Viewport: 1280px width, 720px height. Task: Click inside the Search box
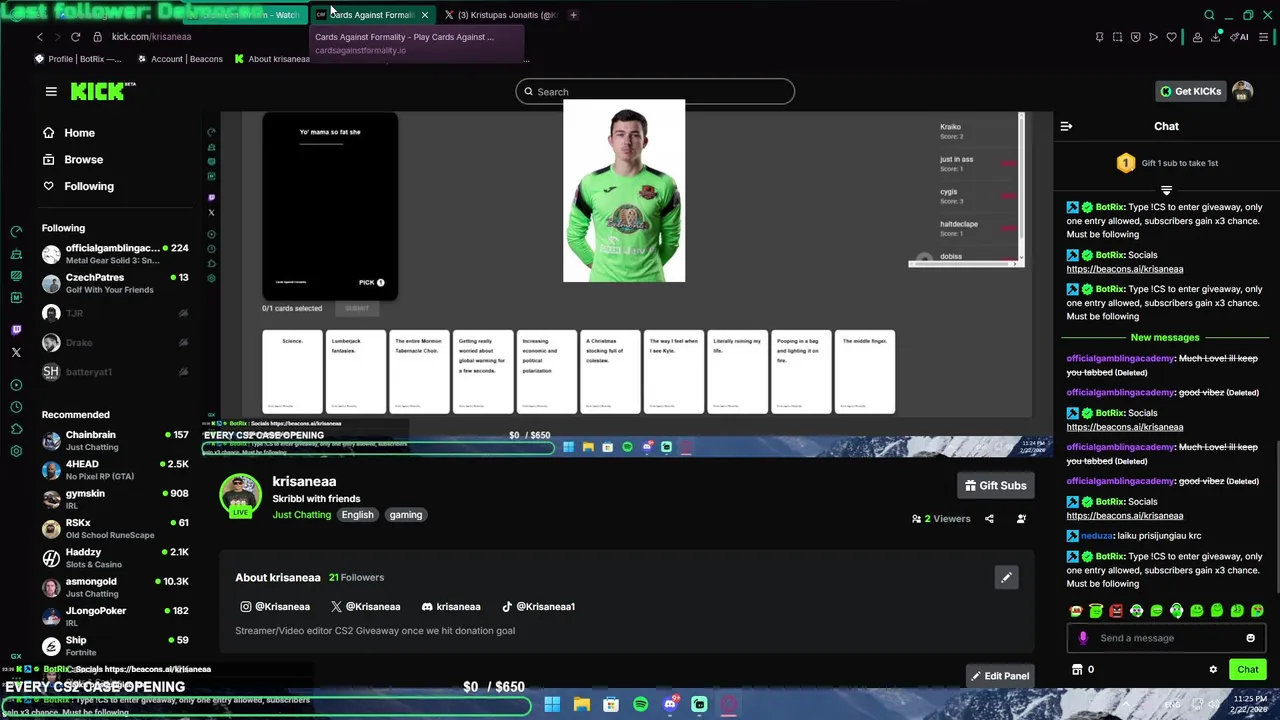click(x=655, y=92)
